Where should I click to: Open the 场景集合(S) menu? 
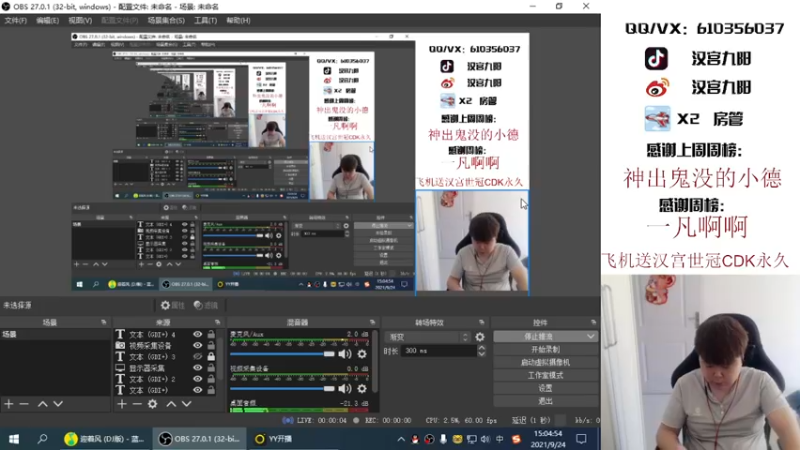coord(166,20)
